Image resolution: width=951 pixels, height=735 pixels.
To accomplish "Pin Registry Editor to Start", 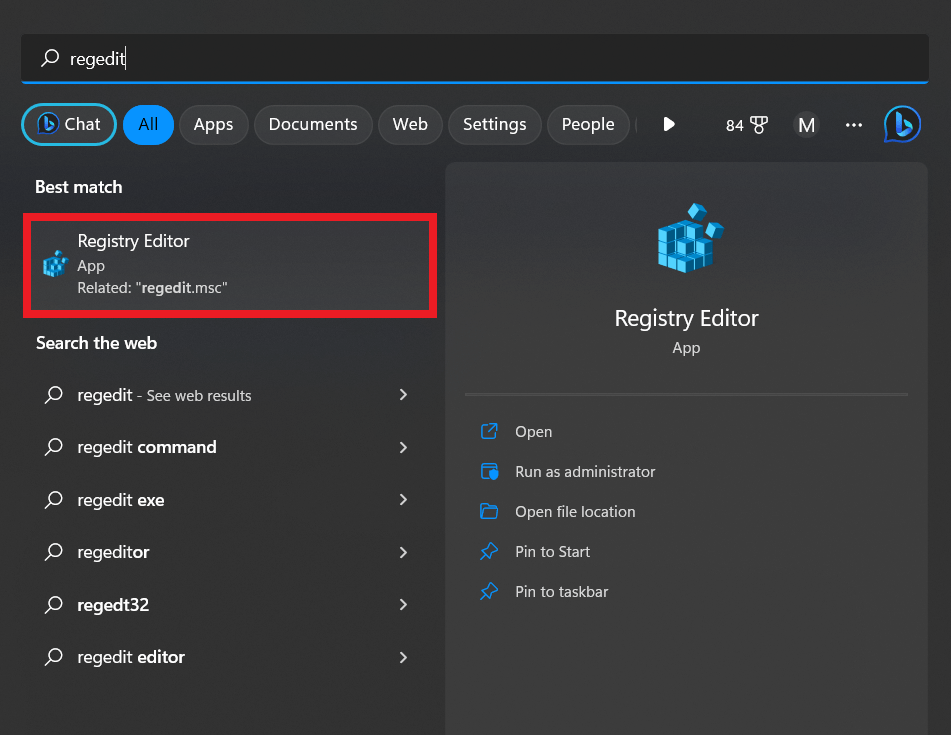I will 553,551.
